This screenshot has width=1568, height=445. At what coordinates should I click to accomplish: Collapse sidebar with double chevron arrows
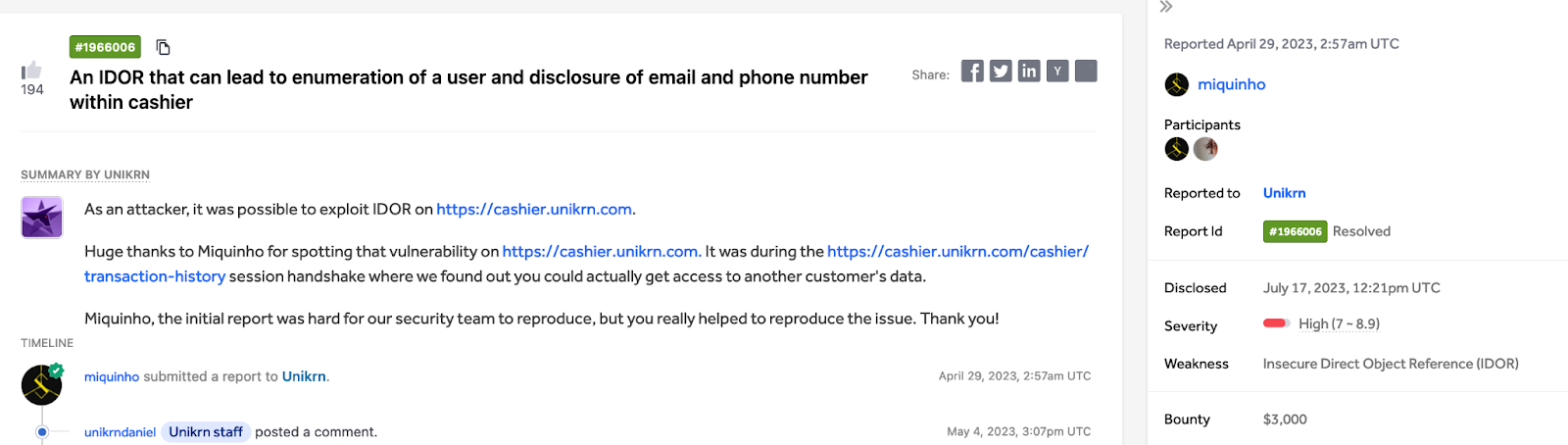[x=1166, y=7]
